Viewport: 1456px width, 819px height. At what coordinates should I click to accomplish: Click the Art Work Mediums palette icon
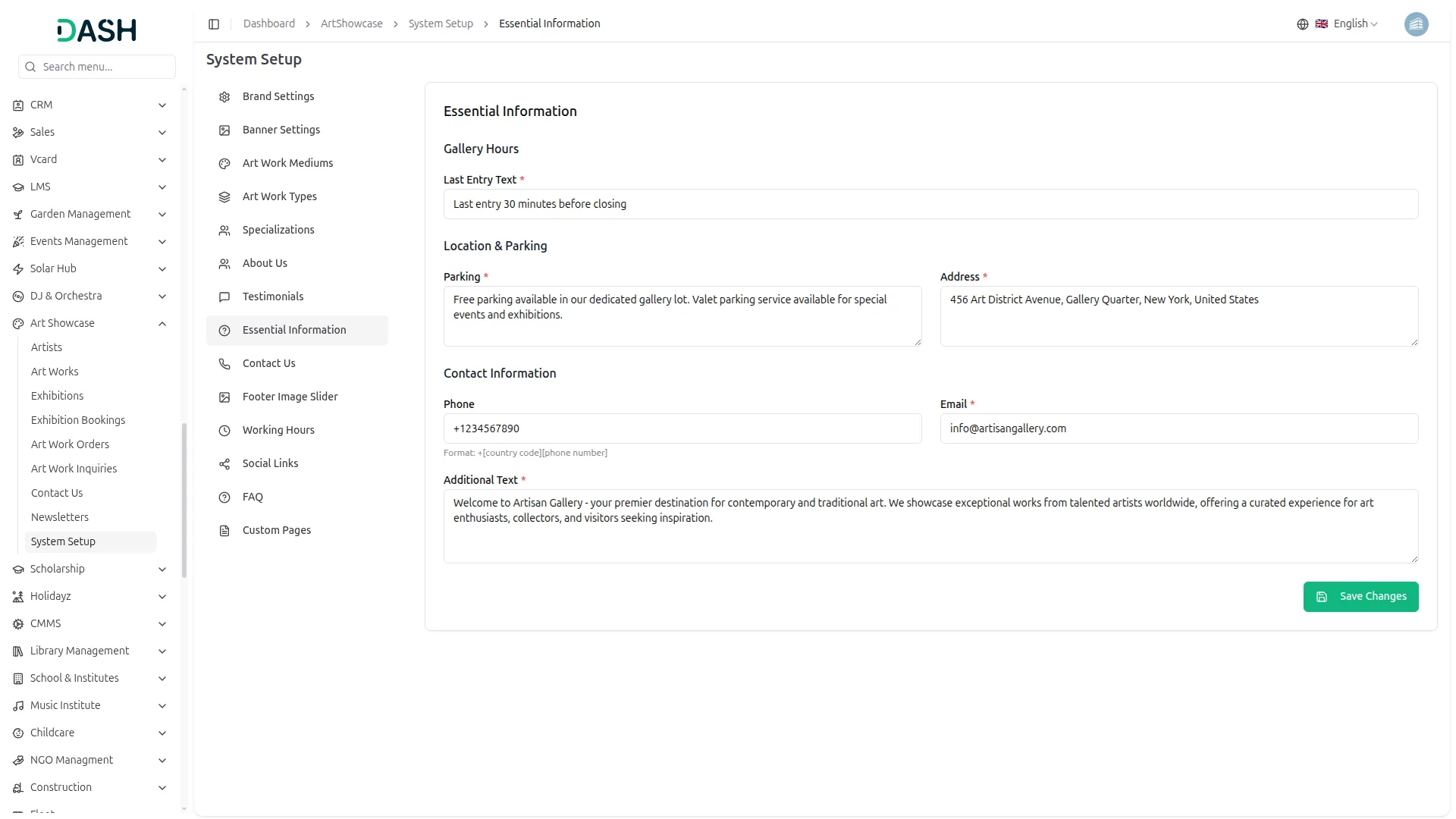[224, 164]
